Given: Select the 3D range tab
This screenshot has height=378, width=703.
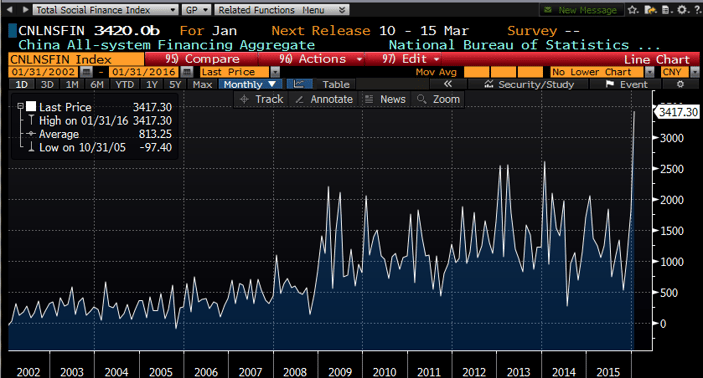Looking at the screenshot, I should pos(47,84).
